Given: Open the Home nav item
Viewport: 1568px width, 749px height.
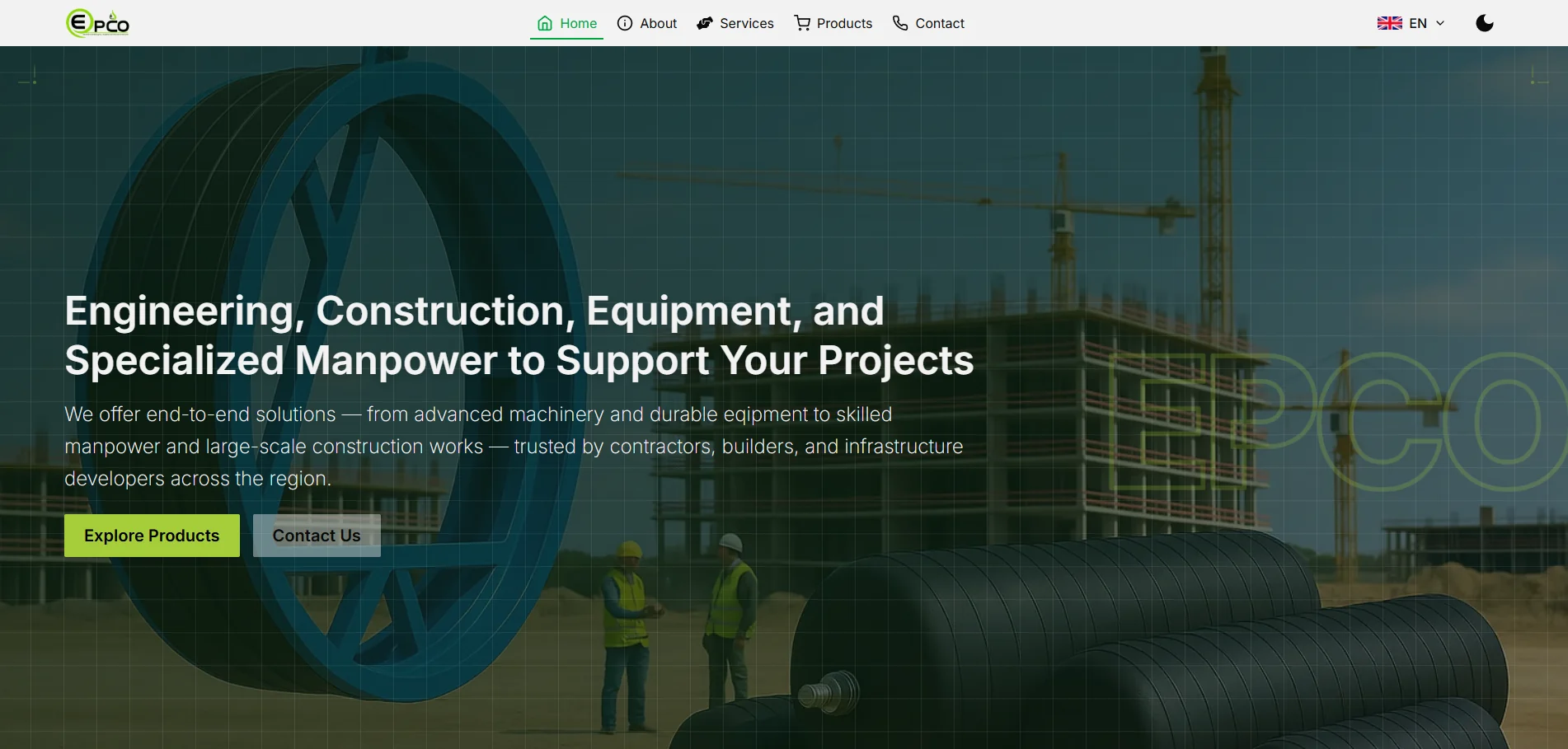Looking at the screenshot, I should [x=567, y=23].
